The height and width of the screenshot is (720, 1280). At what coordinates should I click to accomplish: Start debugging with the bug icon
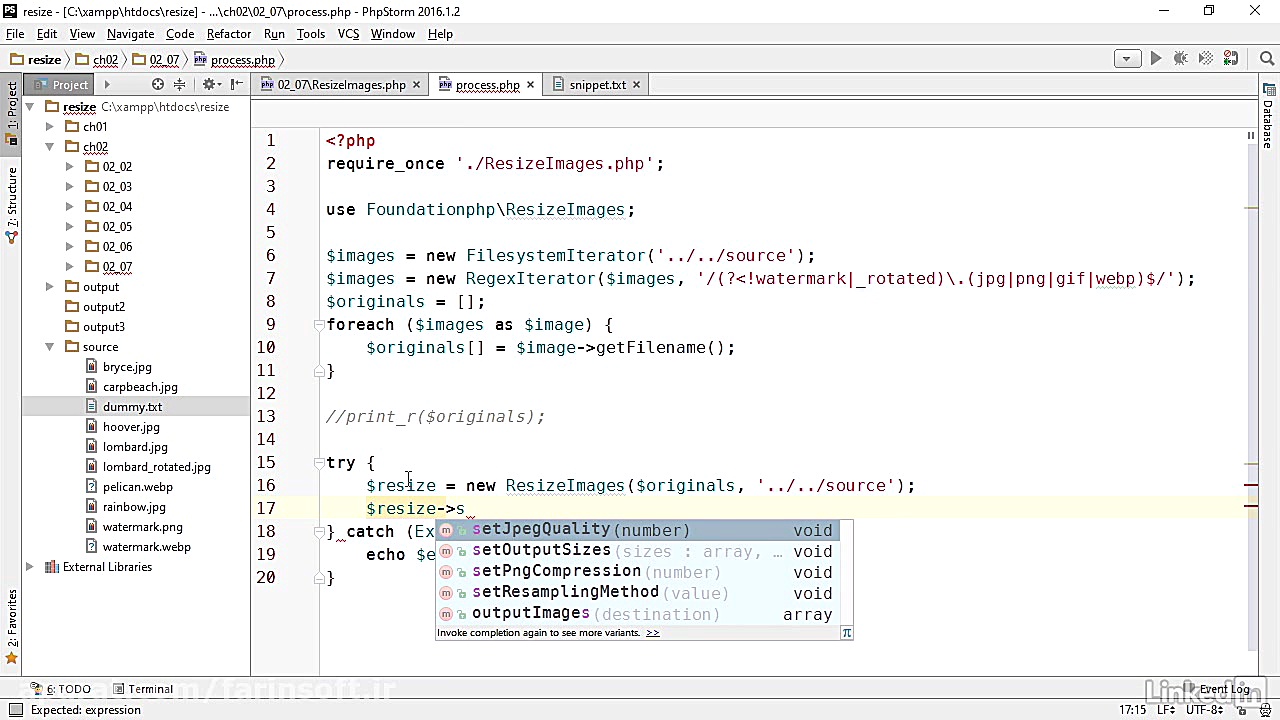click(x=1181, y=59)
